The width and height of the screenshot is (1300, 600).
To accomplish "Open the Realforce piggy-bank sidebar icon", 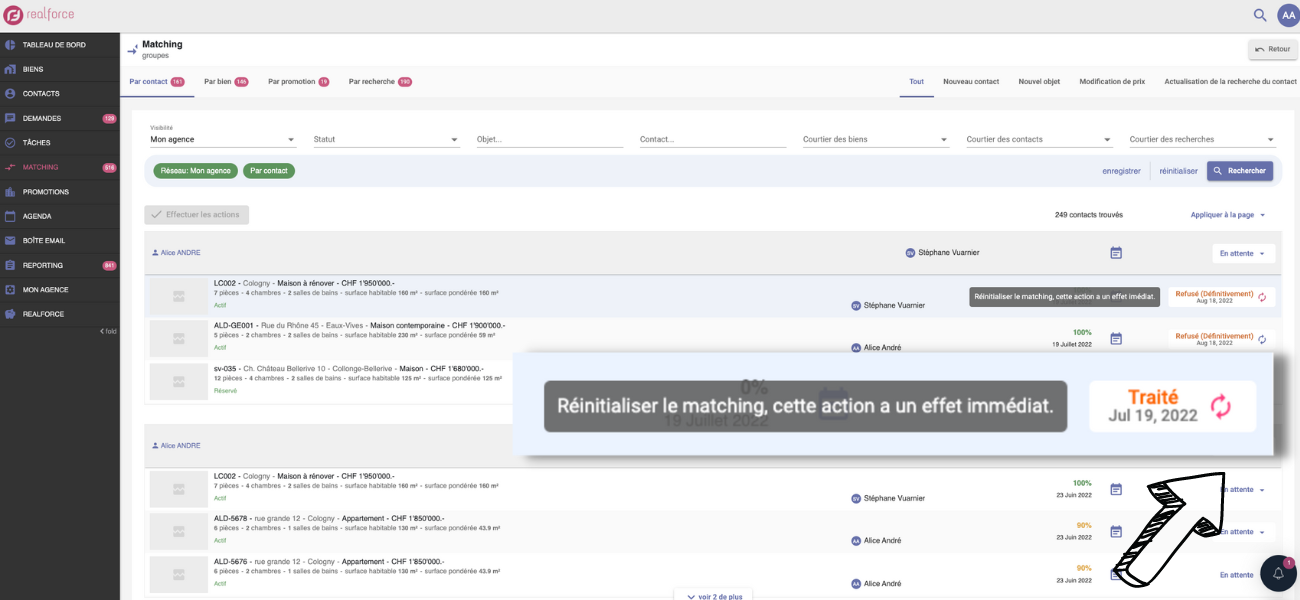I will 10,314.
